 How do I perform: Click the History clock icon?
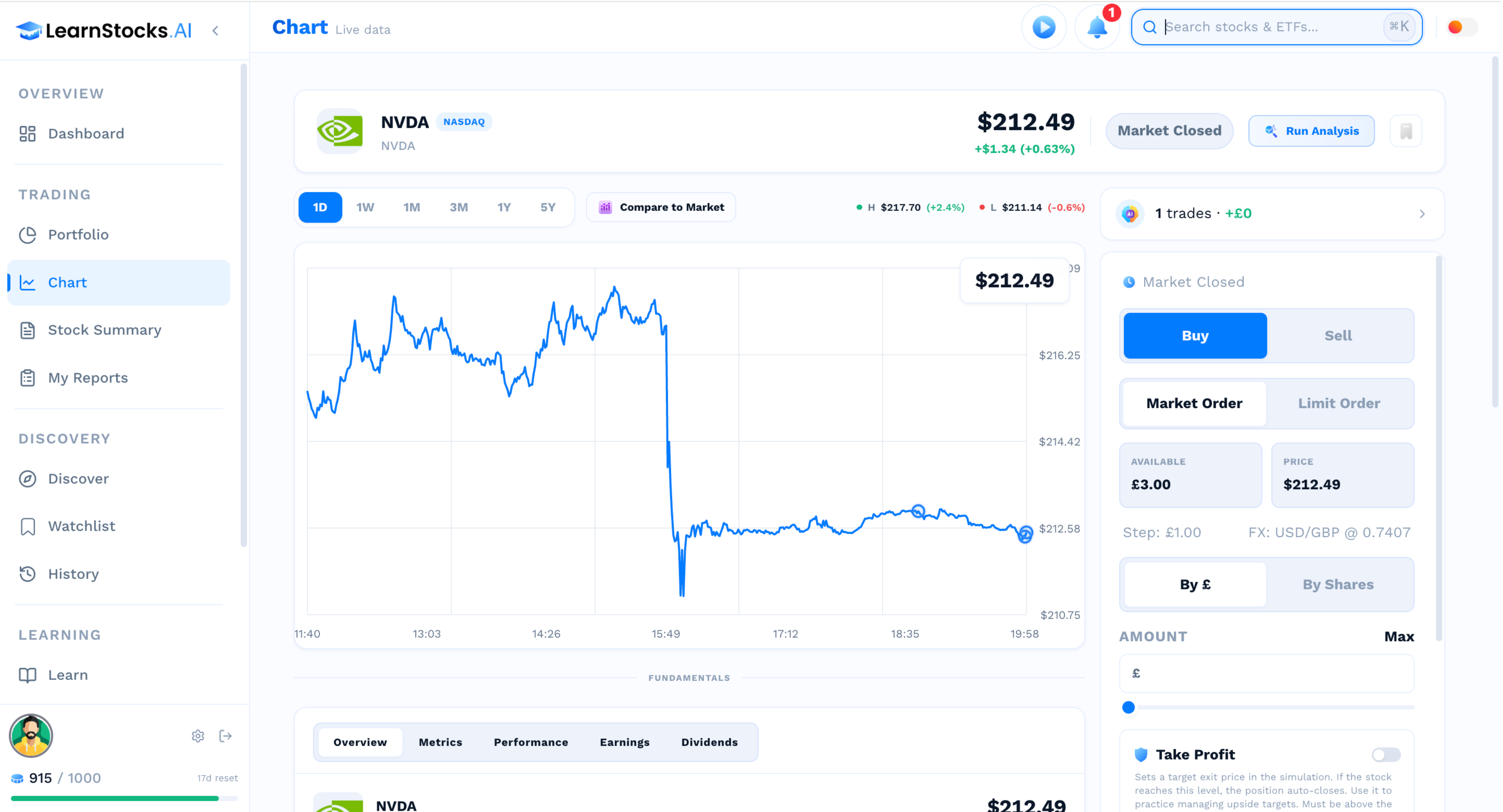pos(27,574)
